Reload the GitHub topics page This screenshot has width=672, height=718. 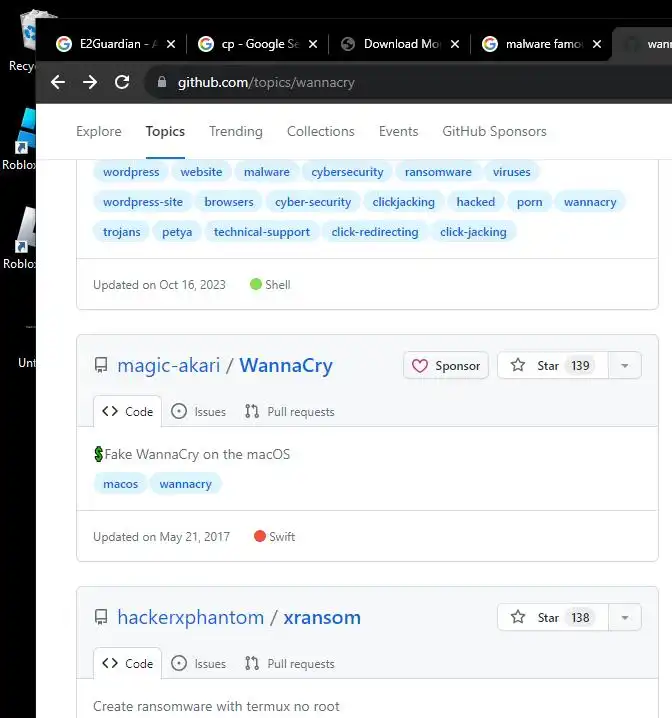[122, 82]
